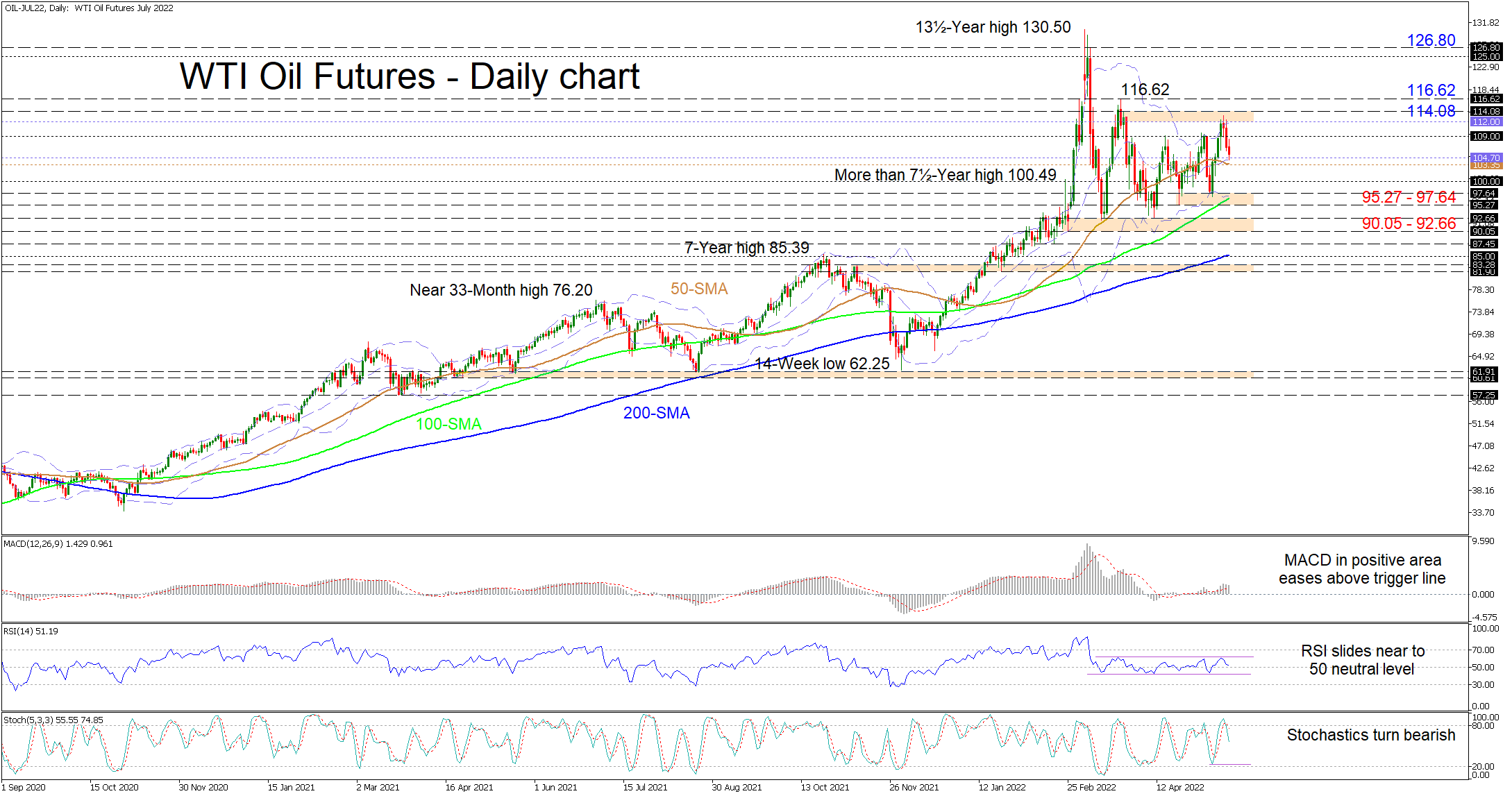Click the 100.00 price axis tag

(x=1486, y=181)
